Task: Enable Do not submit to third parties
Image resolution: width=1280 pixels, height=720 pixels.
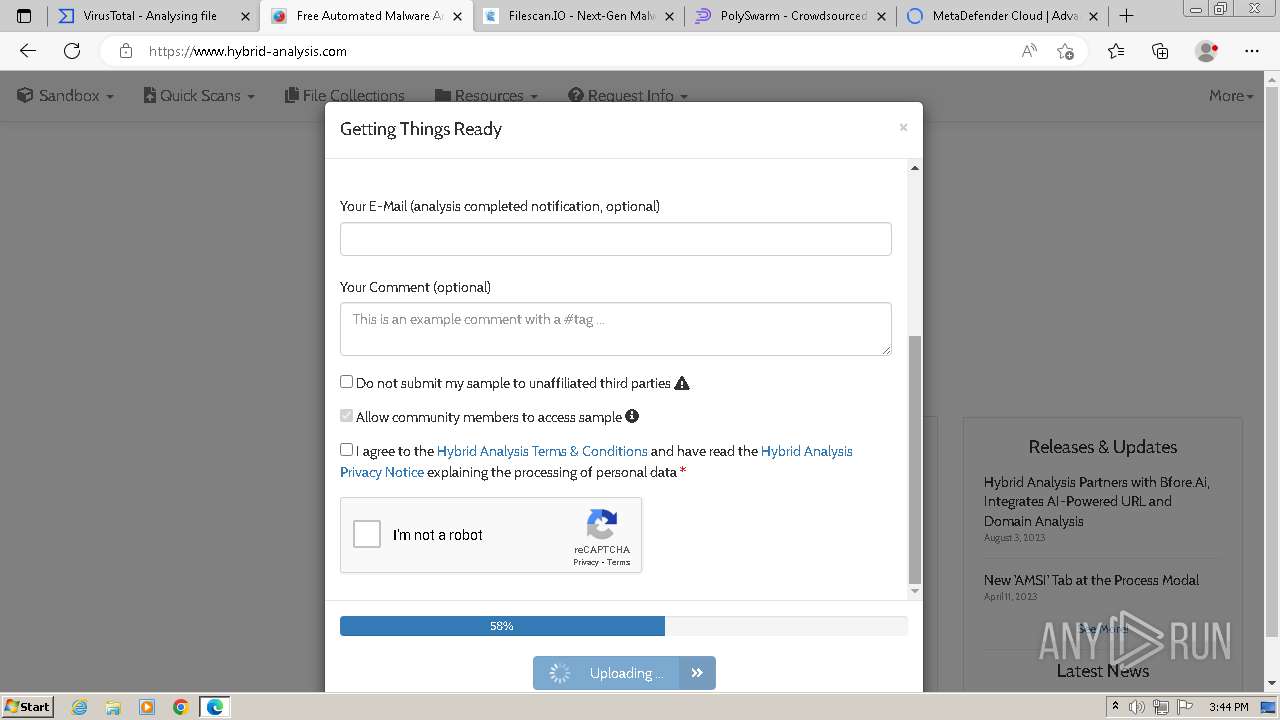Action: [346, 382]
